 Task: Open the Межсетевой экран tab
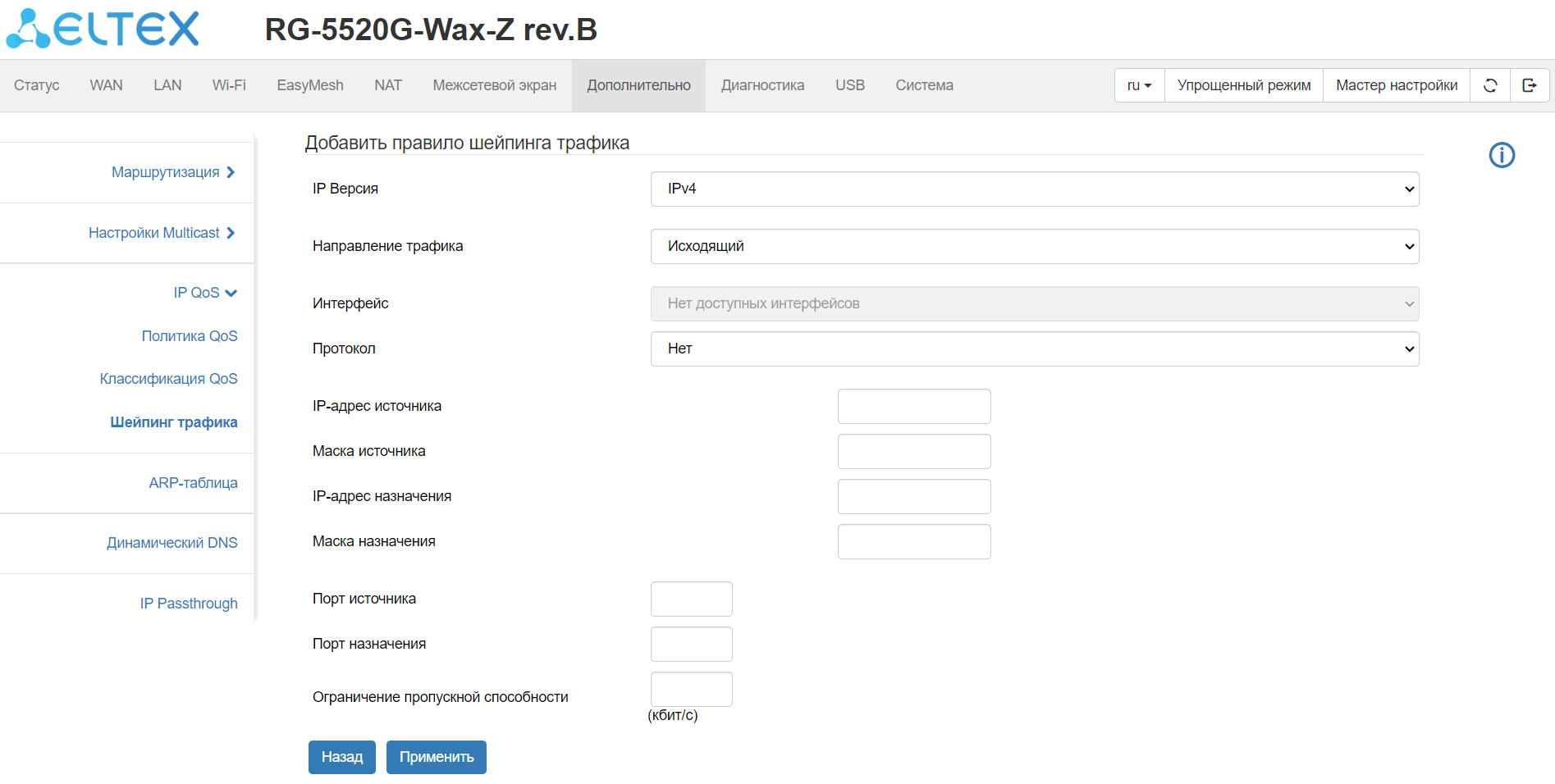coord(494,85)
